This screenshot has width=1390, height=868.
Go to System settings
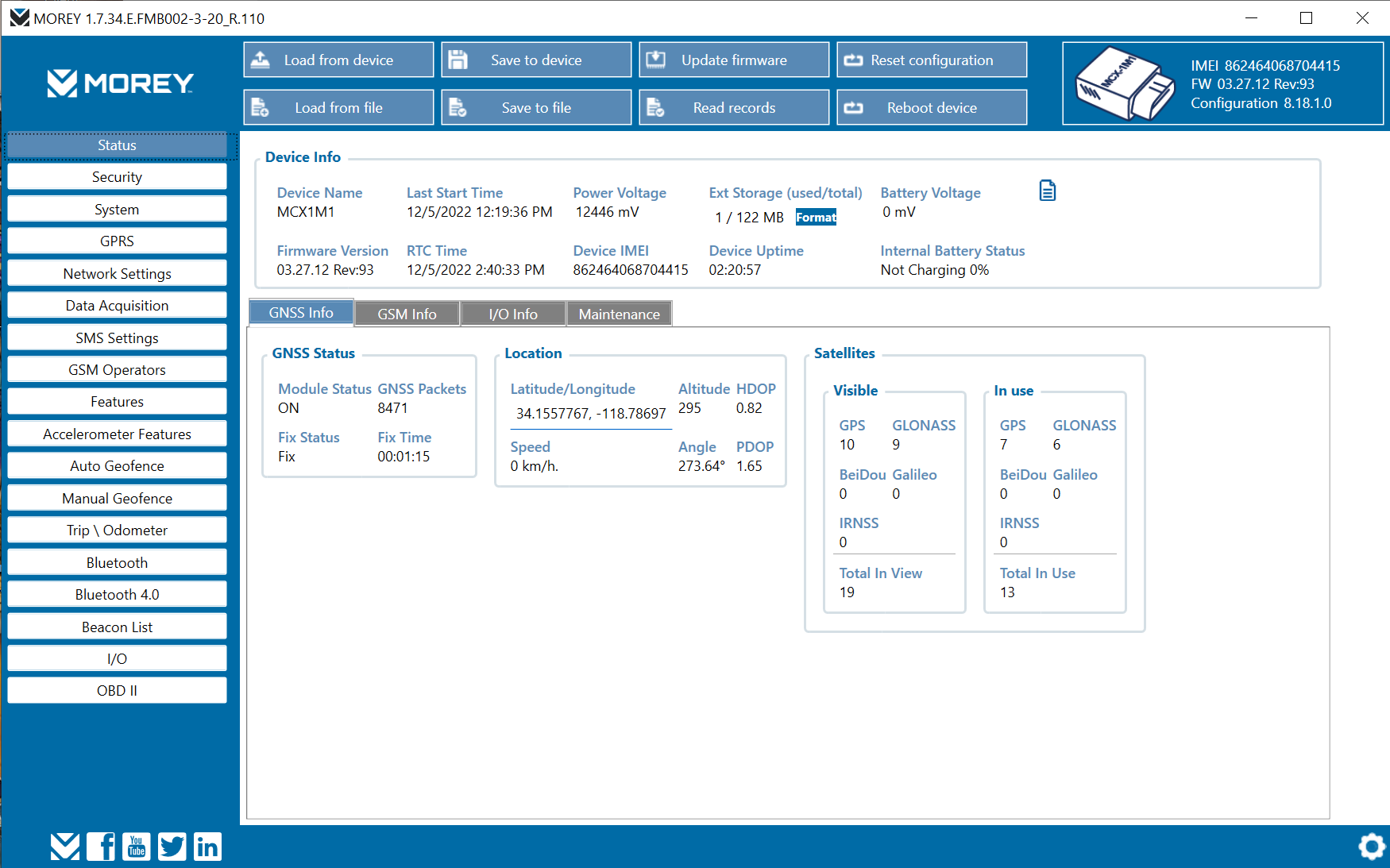pyautogui.click(x=117, y=210)
